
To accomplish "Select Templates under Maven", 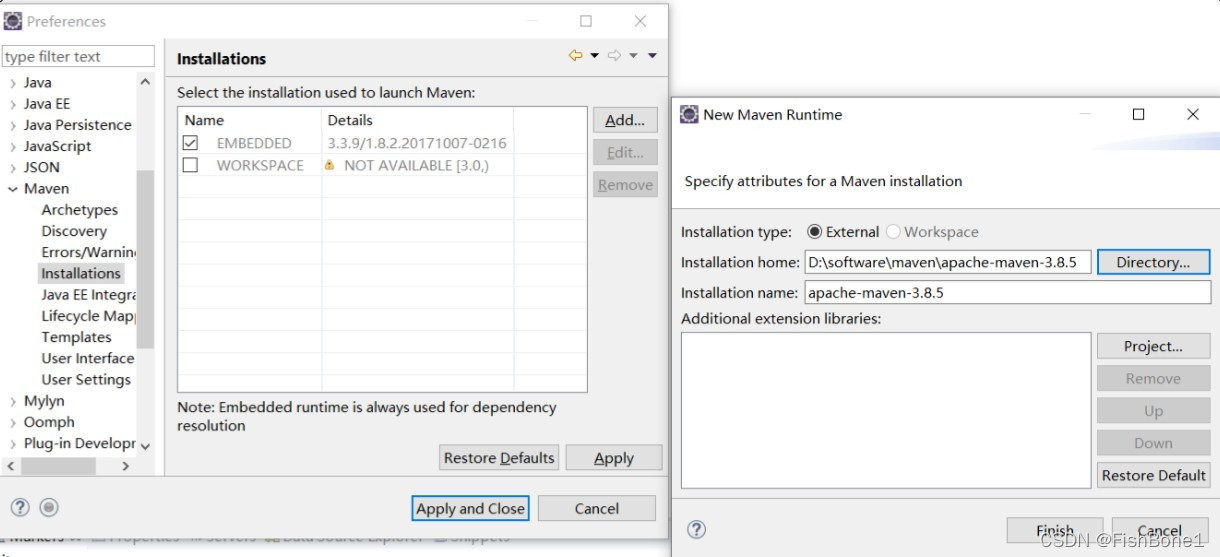I will [x=76, y=337].
